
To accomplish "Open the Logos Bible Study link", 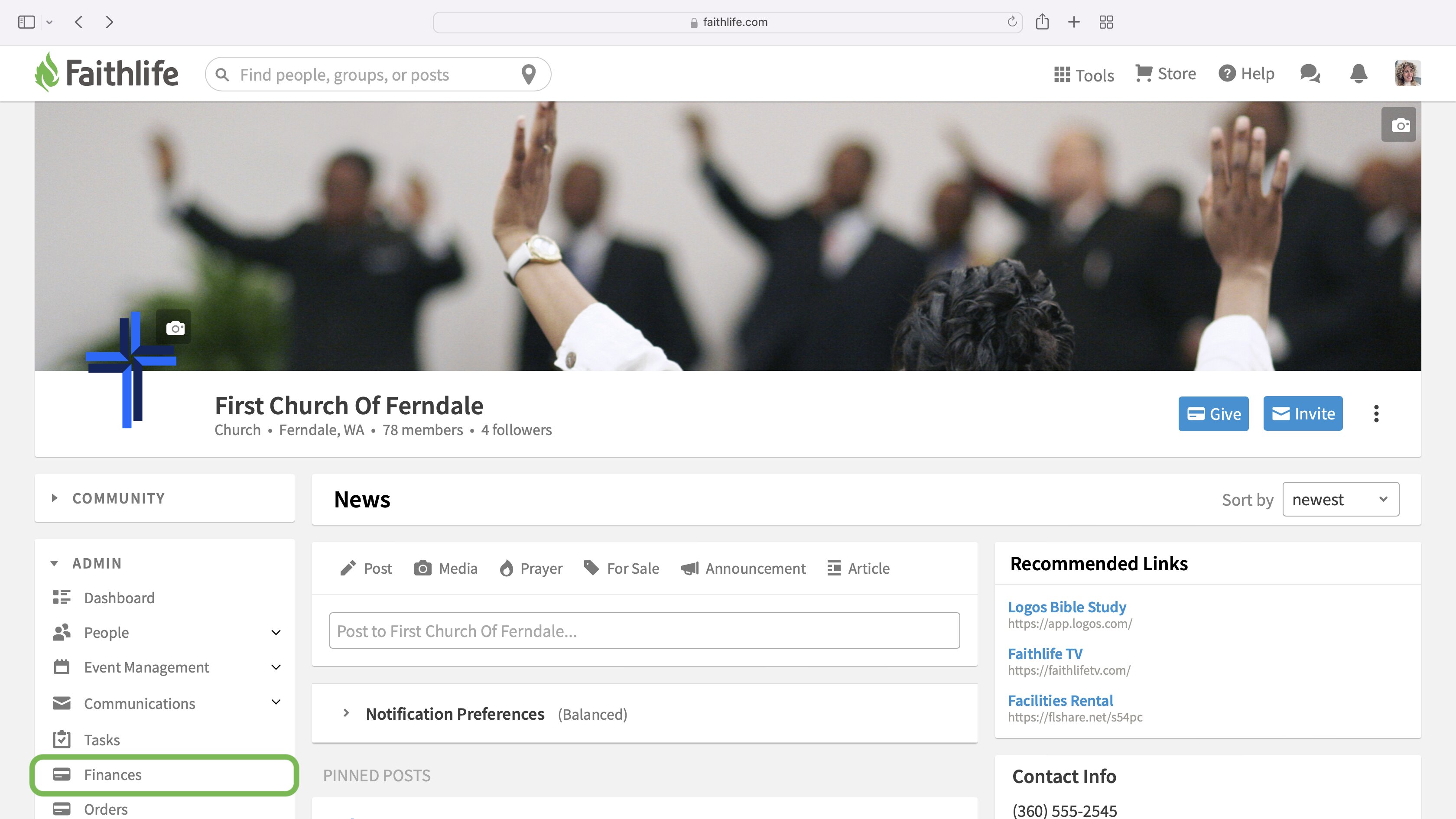I will pyautogui.click(x=1066, y=607).
